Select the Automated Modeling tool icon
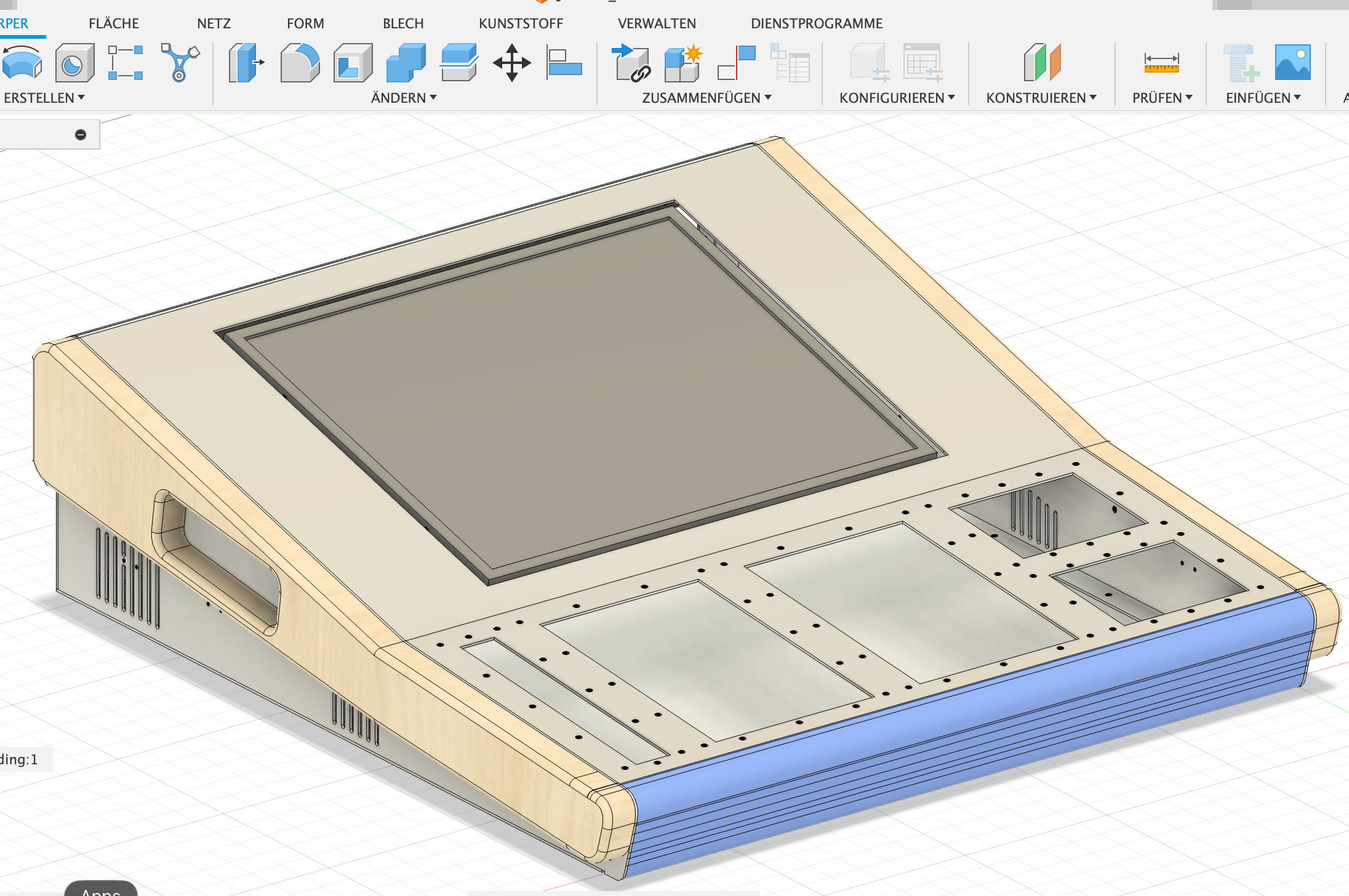Screen dimensions: 1349x896 pos(180,62)
